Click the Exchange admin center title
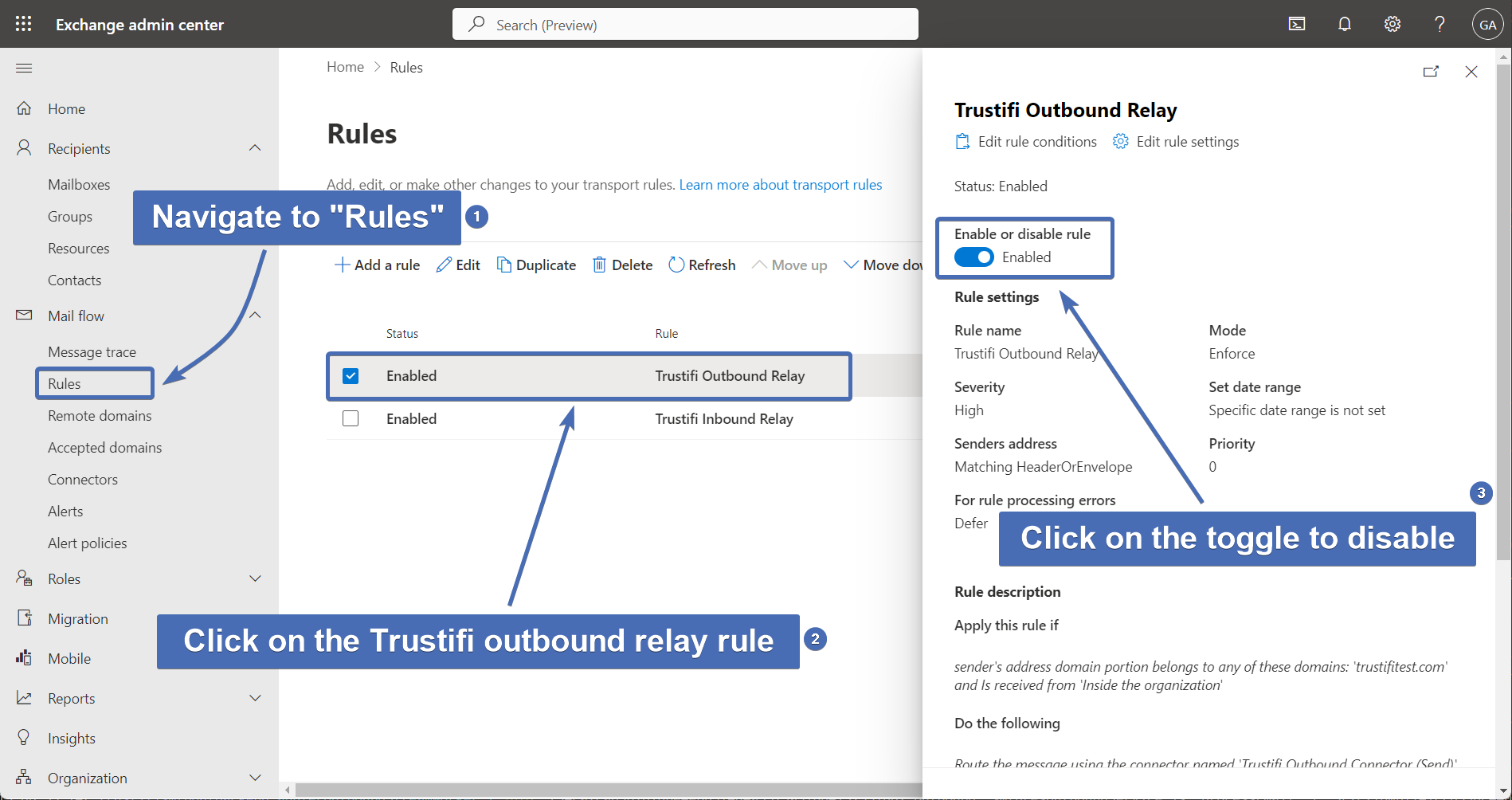This screenshot has height=800, width=1512. pos(139,25)
